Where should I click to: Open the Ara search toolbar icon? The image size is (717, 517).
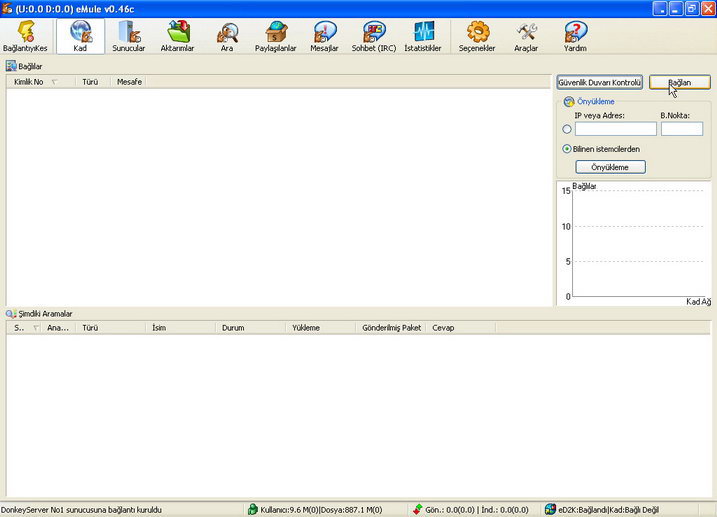coord(227,36)
